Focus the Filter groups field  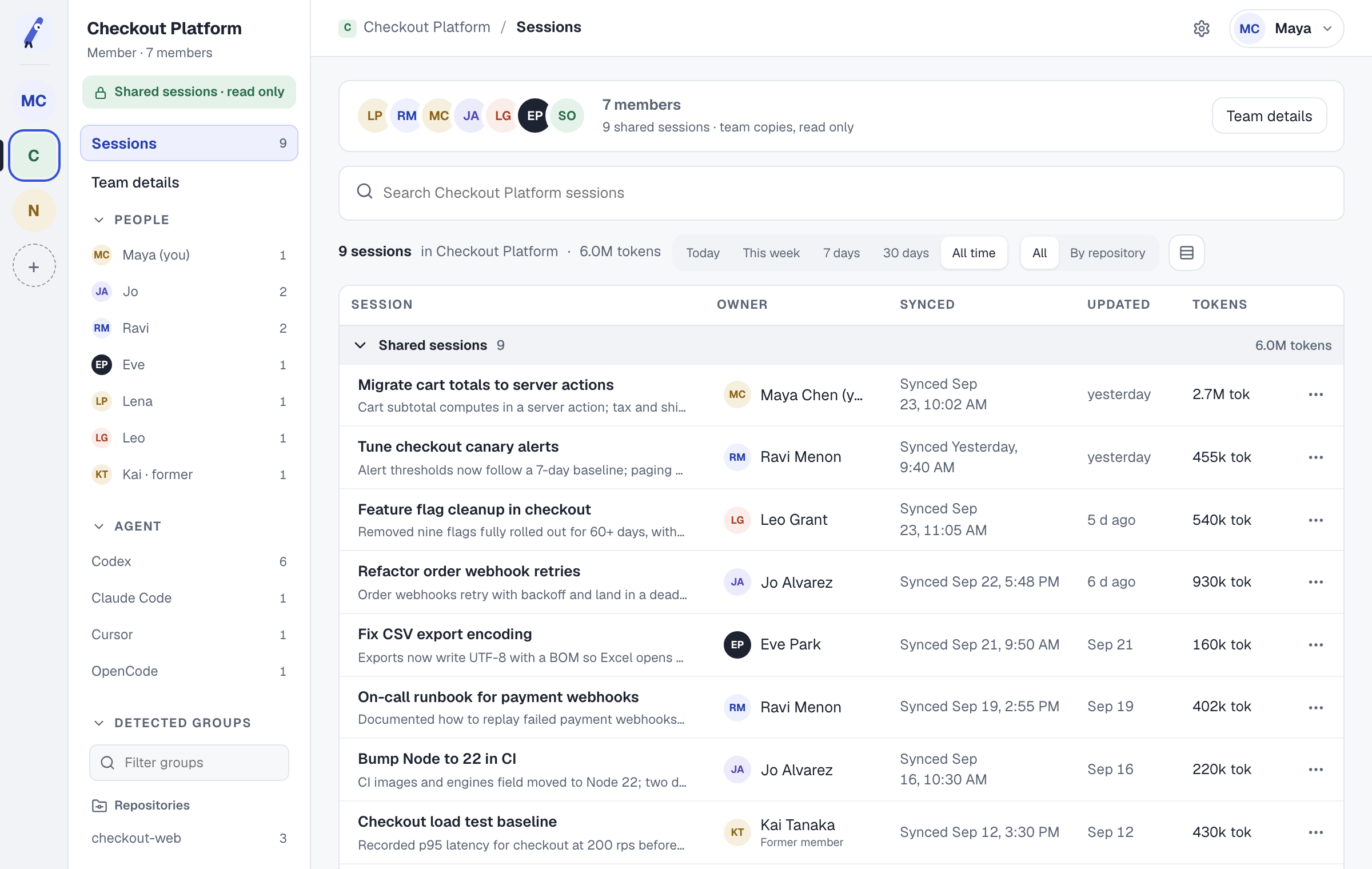(x=189, y=763)
